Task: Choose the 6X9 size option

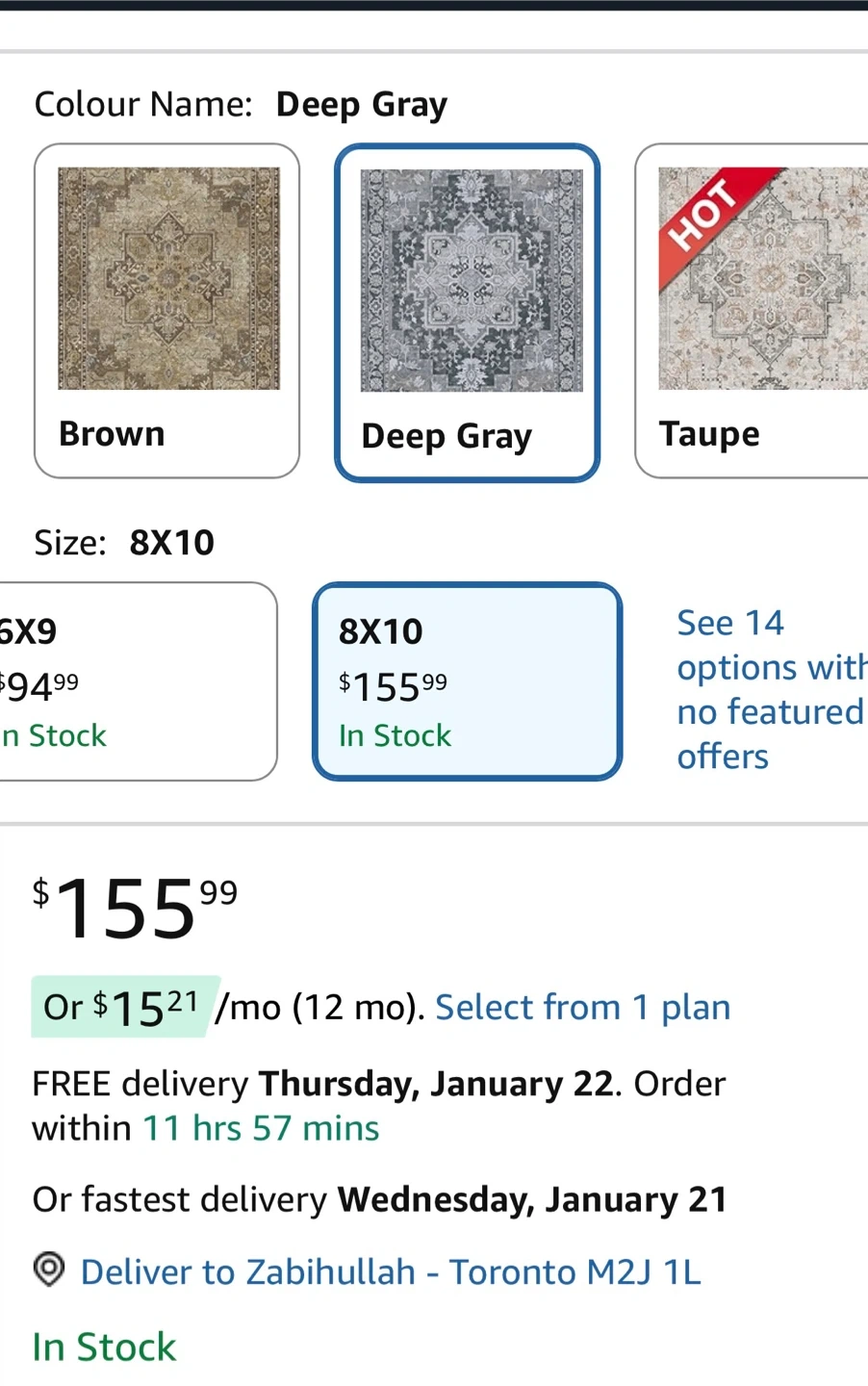Action: pyautogui.click(x=135, y=681)
